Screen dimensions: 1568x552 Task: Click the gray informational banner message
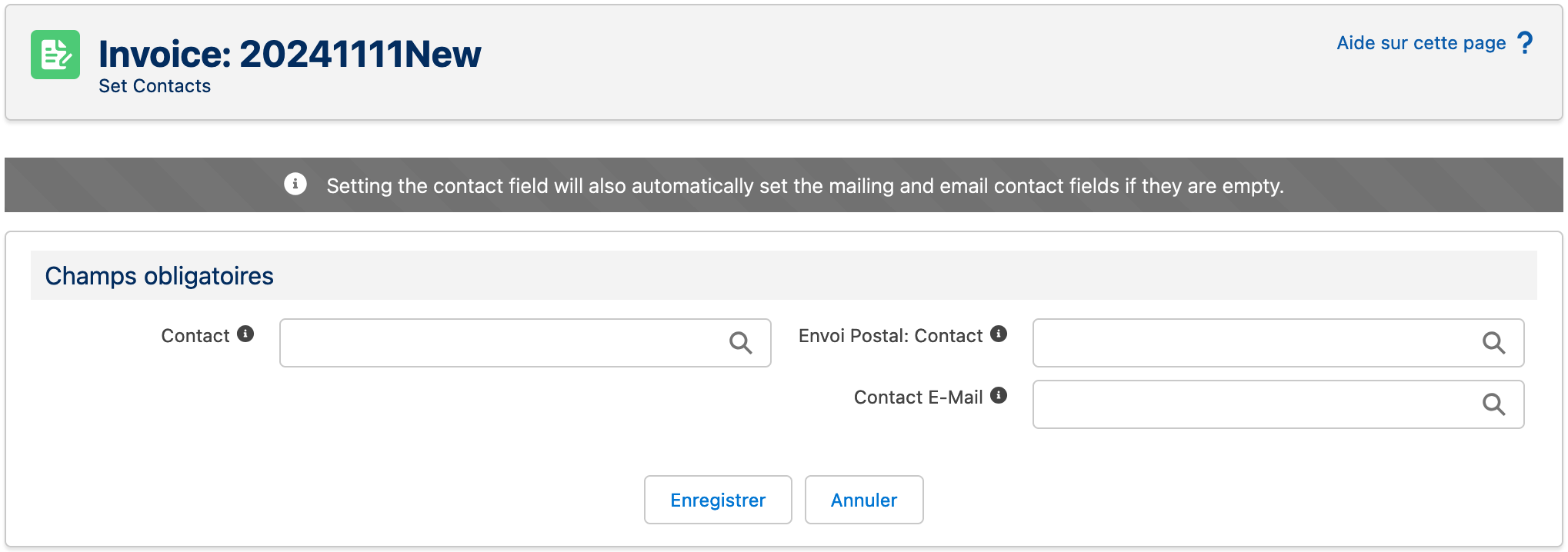(x=805, y=185)
